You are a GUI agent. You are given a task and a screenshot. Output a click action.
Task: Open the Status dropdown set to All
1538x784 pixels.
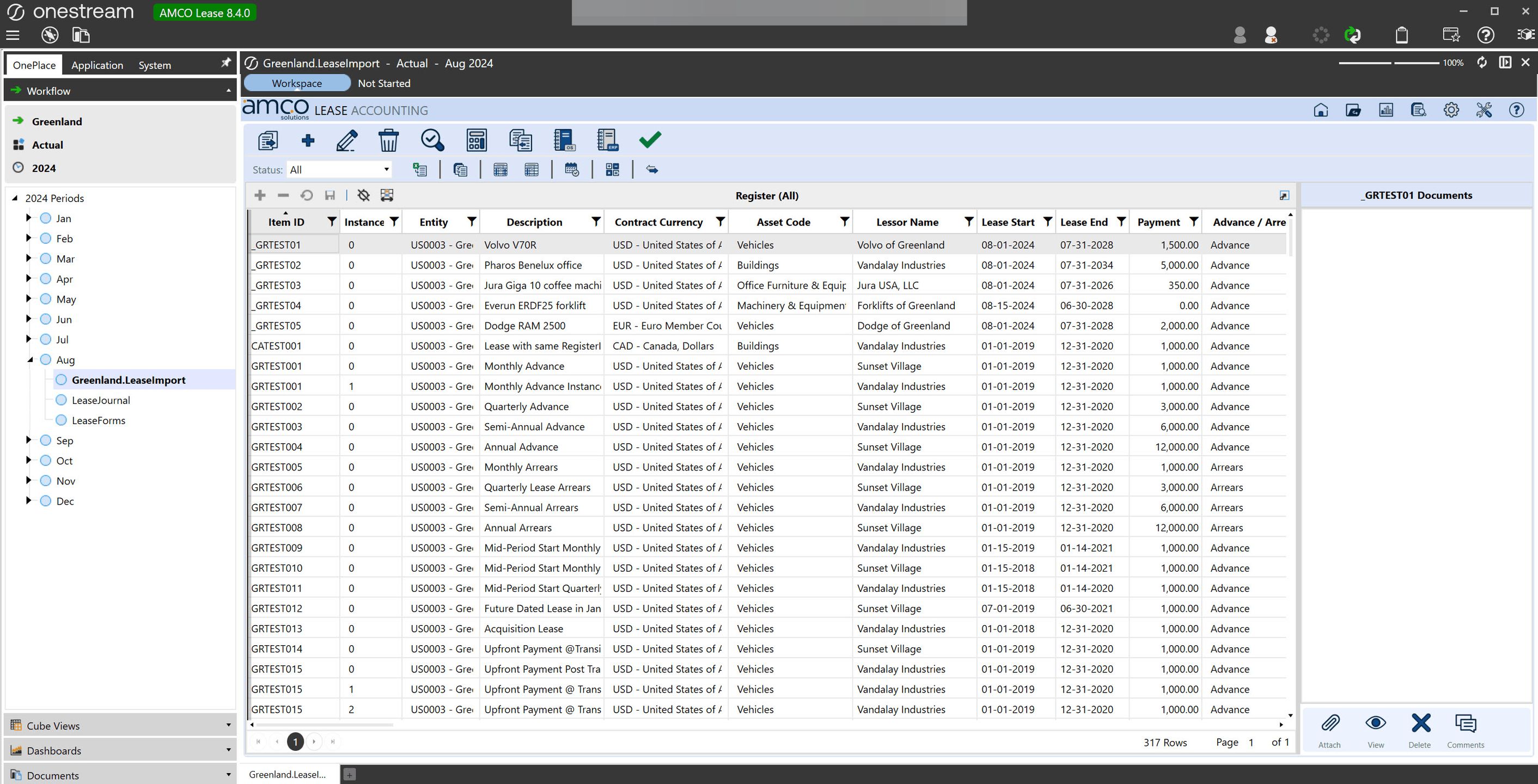[x=339, y=169]
